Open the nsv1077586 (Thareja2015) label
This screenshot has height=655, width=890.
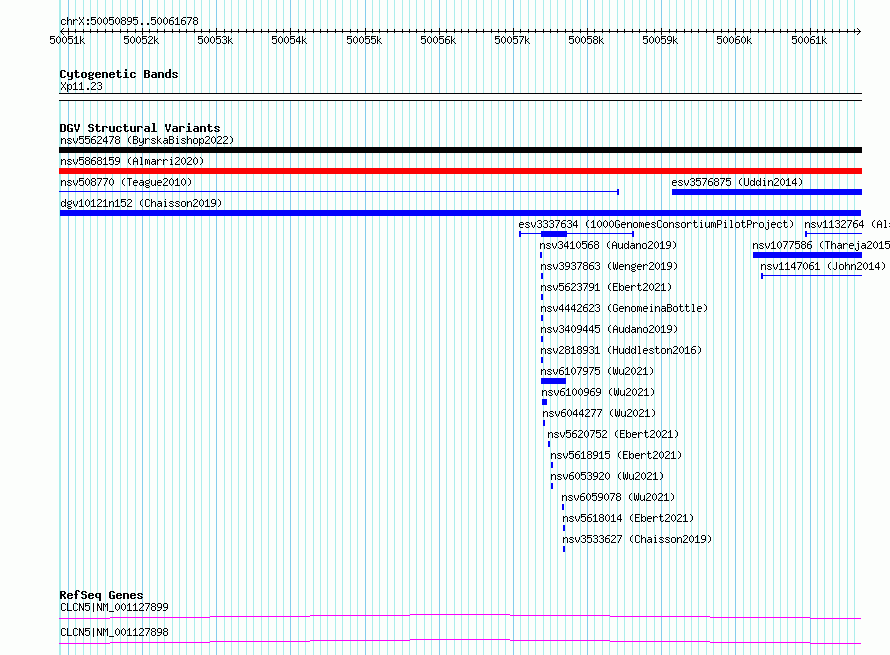point(821,245)
